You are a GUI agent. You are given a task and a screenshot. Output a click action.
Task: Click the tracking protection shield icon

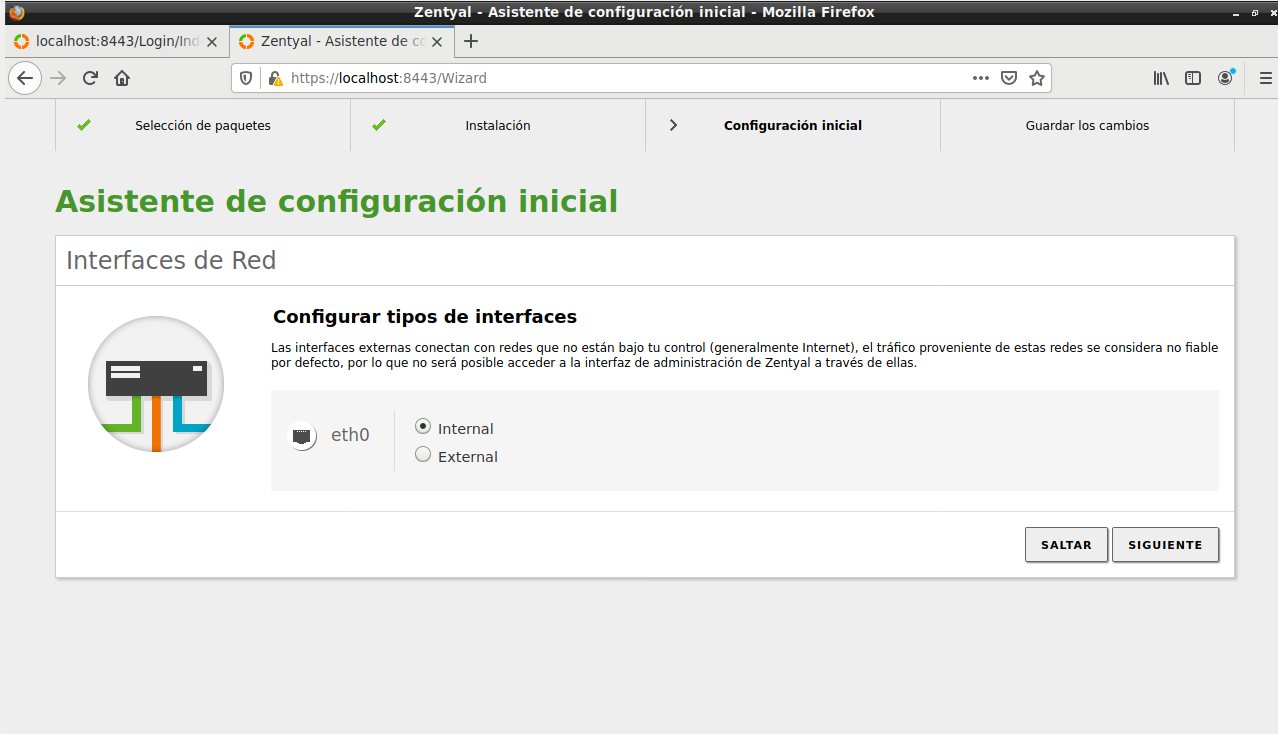click(x=247, y=78)
